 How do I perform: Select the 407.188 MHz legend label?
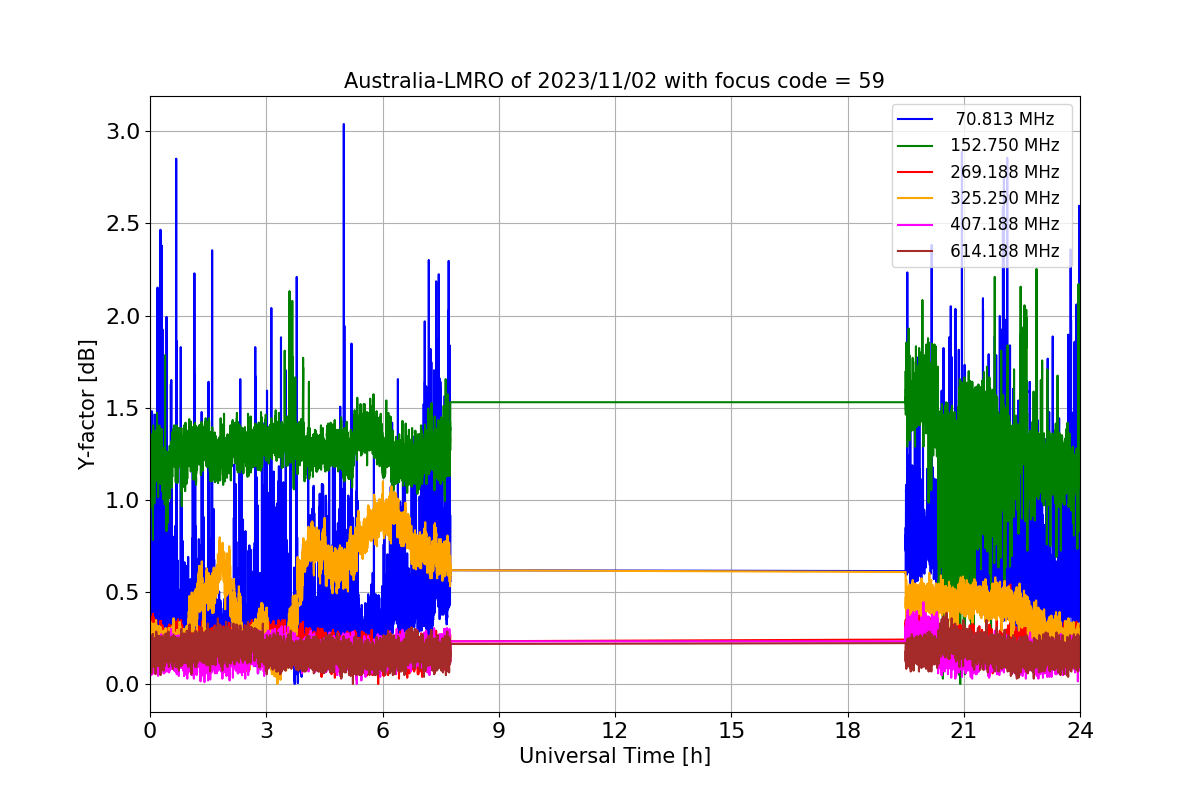tap(1005, 224)
